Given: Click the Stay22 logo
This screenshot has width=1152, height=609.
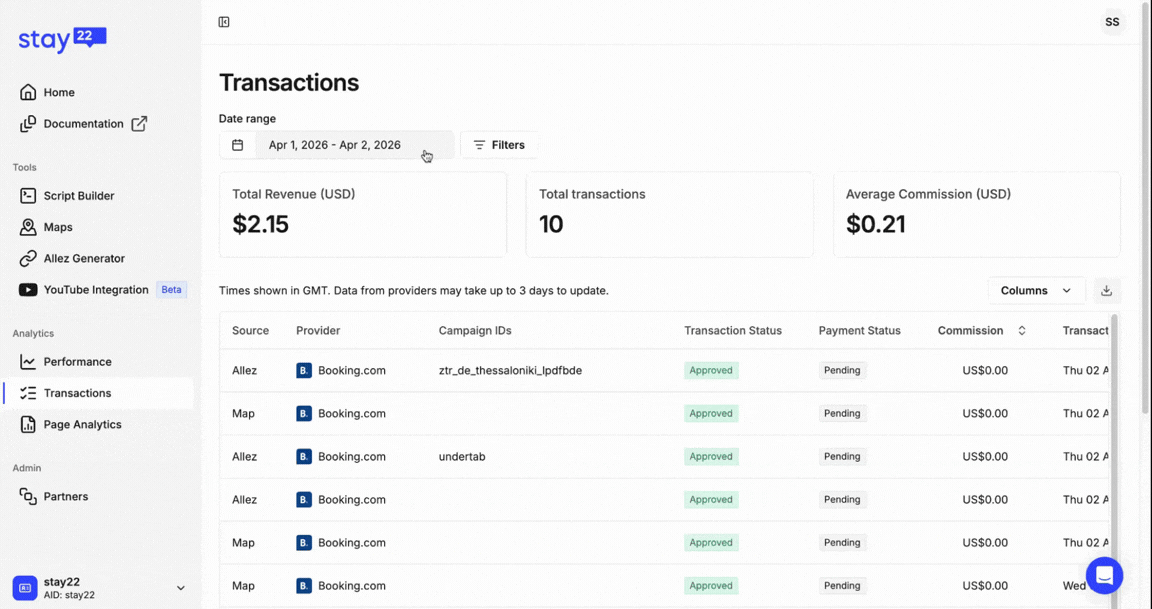Looking at the screenshot, I should point(62,39).
